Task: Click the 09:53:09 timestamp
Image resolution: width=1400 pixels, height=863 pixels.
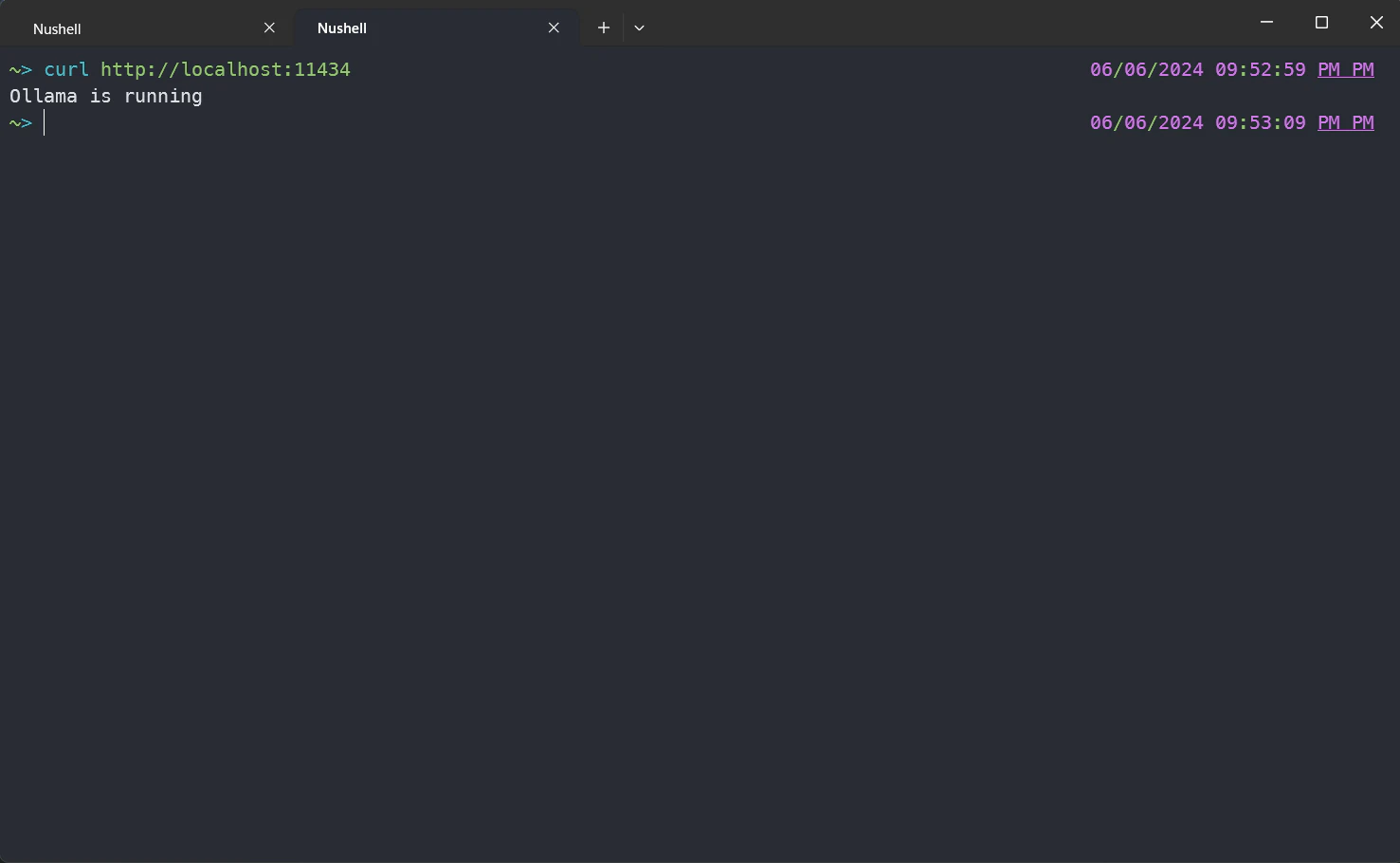Action: 1261,122
